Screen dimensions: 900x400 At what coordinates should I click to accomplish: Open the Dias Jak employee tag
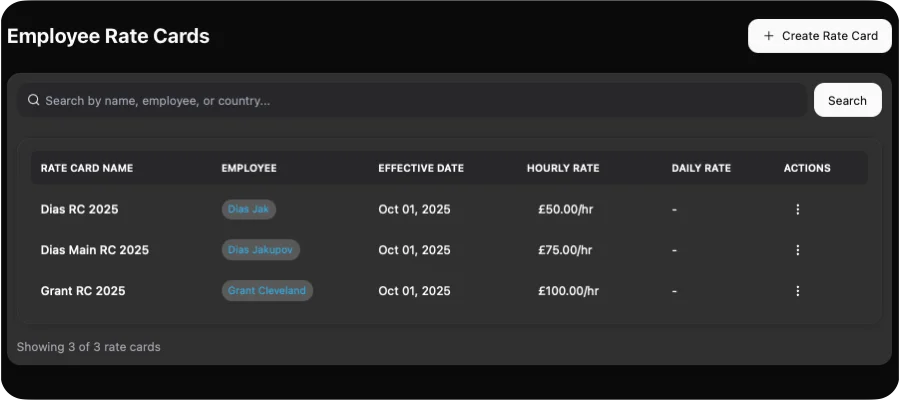(248, 209)
